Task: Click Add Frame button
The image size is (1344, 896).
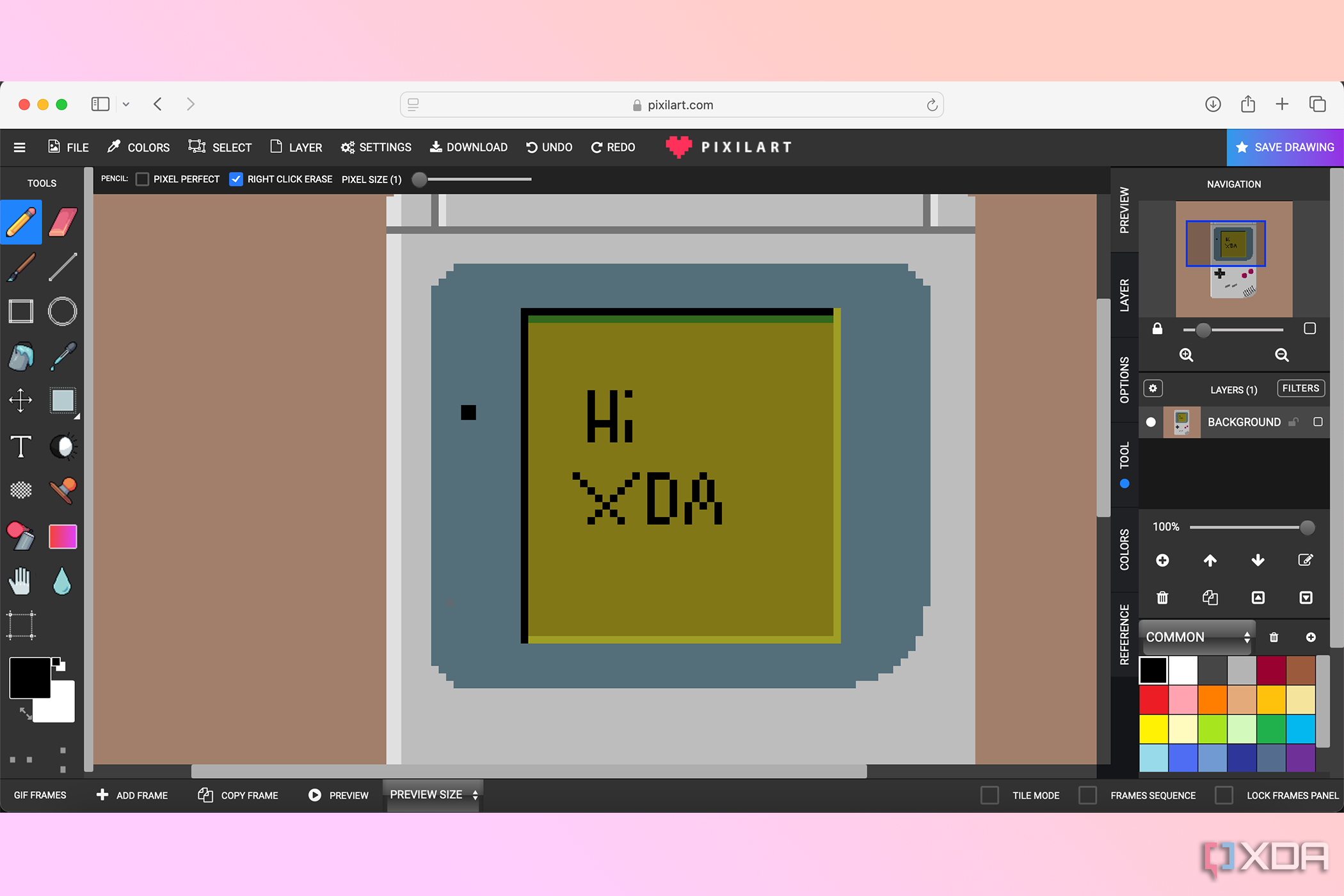Action: (x=132, y=796)
